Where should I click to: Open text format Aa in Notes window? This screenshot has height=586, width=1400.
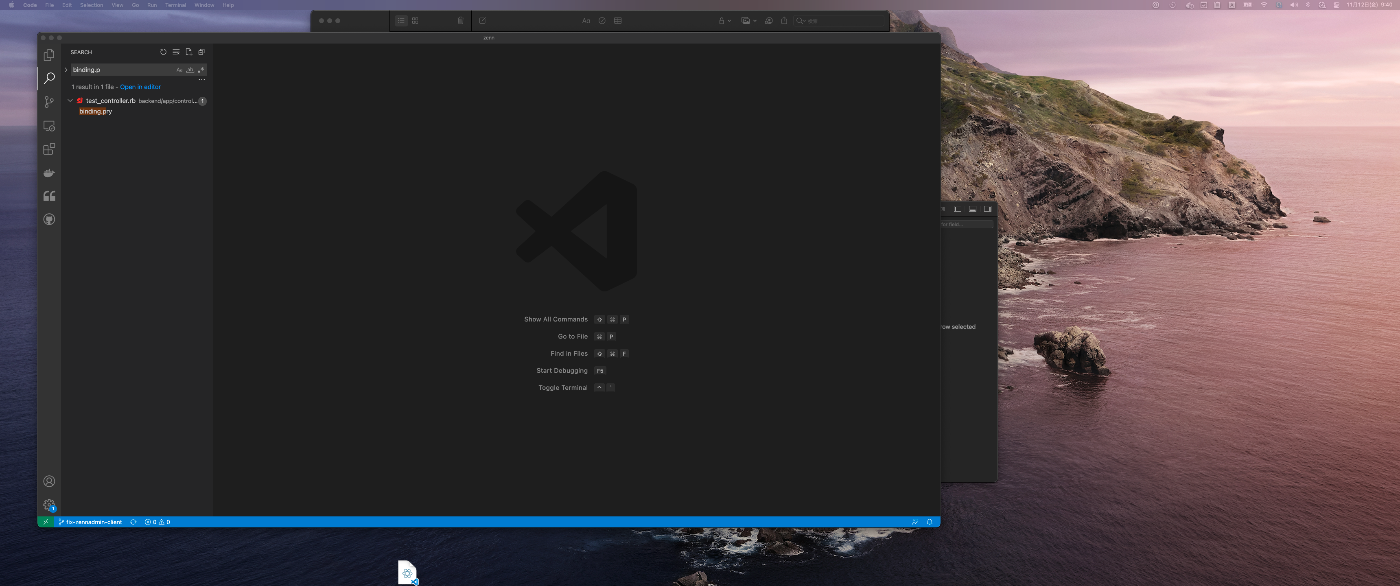(x=586, y=20)
